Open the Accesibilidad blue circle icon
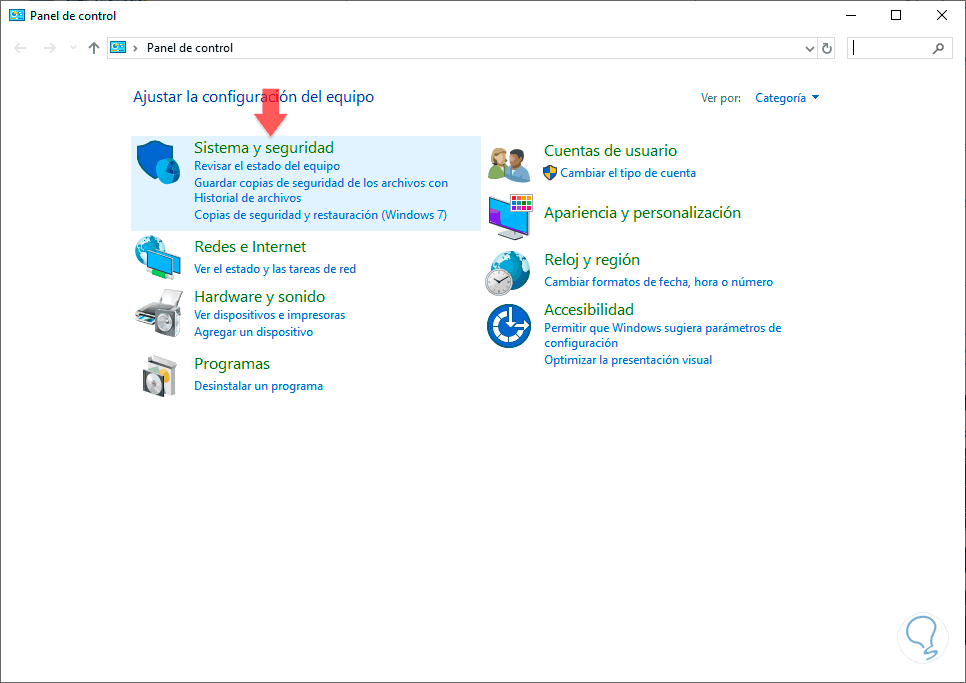The width and height of the screenshot is (966, 683). pyautogui.click(x=509, y=326)
